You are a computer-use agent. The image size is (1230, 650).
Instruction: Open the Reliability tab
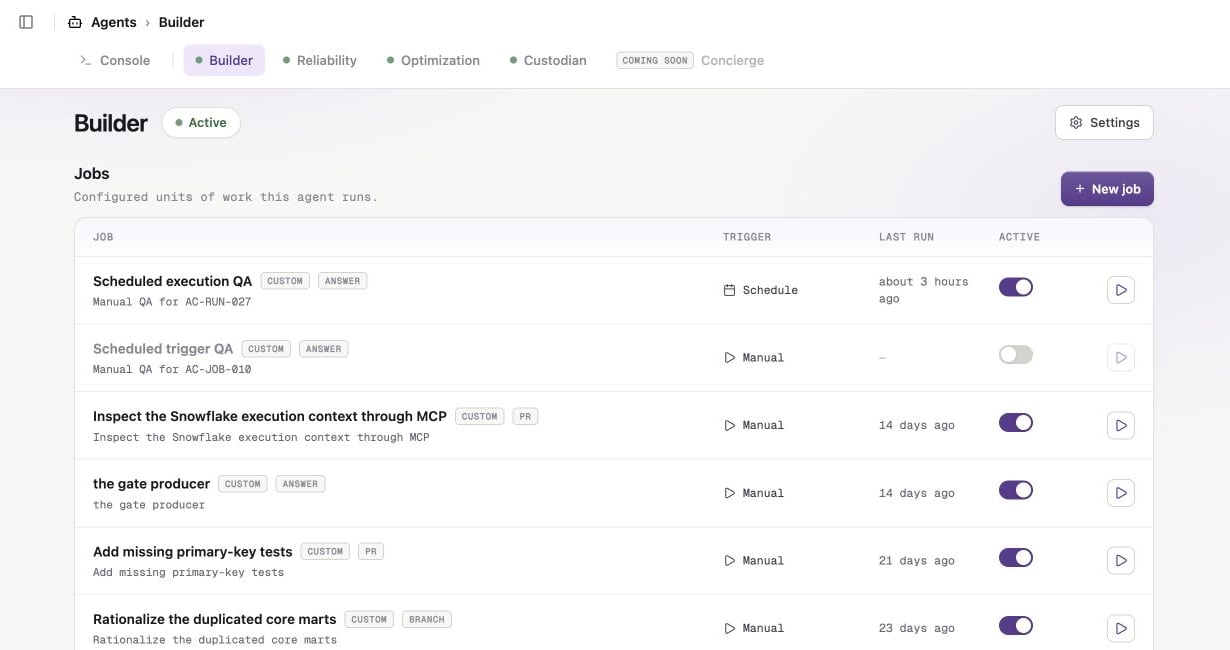[320, 60]
